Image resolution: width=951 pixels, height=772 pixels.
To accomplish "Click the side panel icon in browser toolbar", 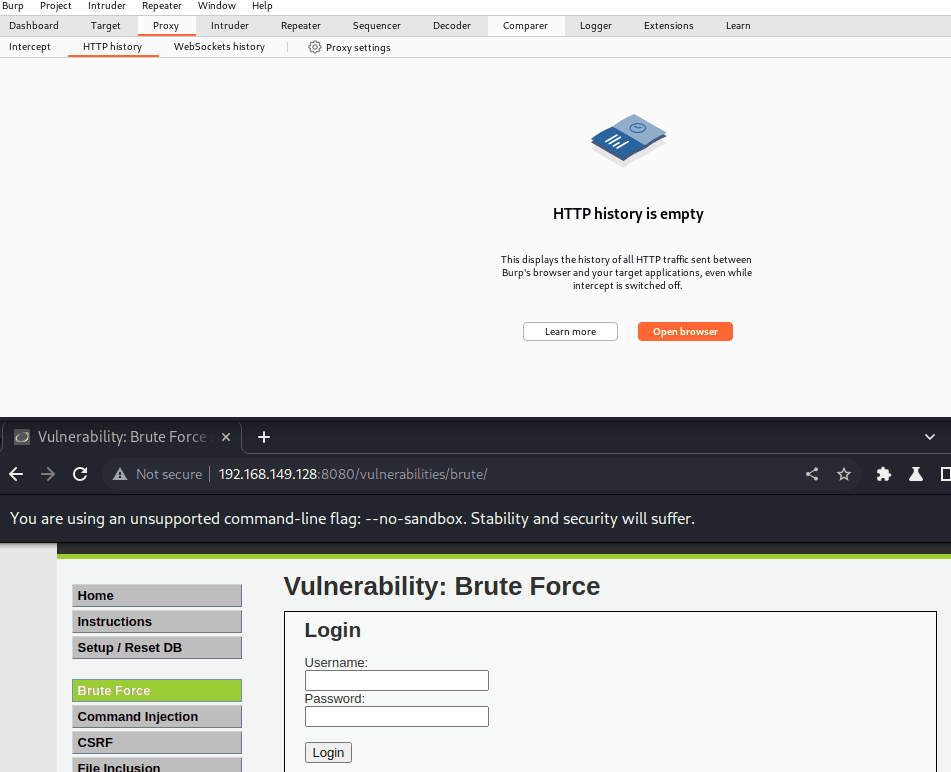I will pyautogui.click(x=946, y=474).
